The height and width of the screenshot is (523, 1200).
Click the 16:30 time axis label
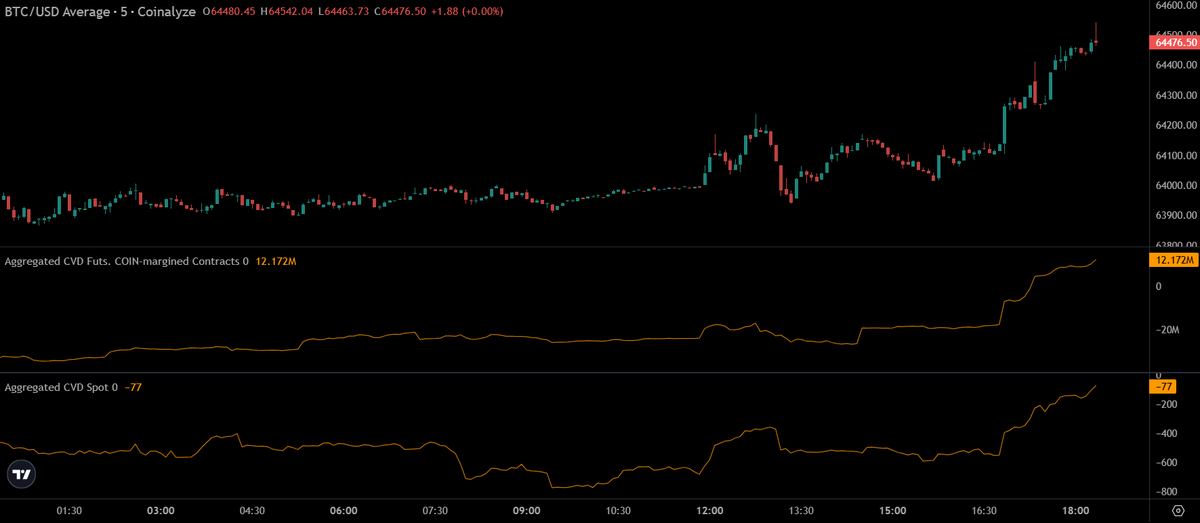click(x=984, y=510)
